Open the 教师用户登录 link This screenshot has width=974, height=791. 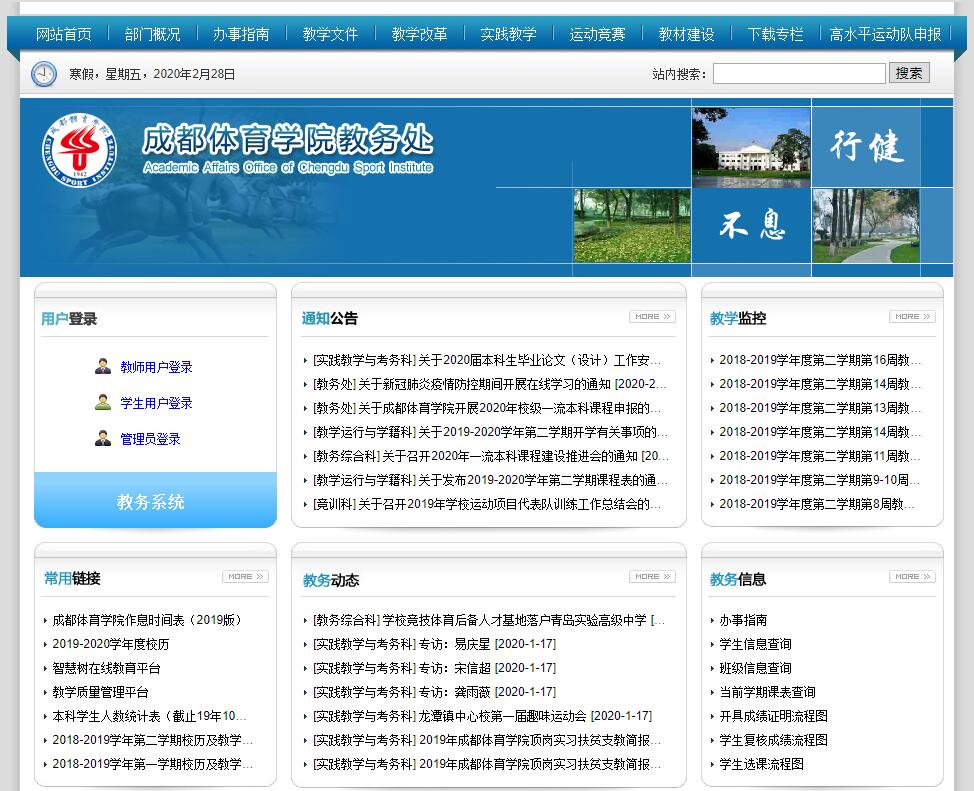[156, 367]
